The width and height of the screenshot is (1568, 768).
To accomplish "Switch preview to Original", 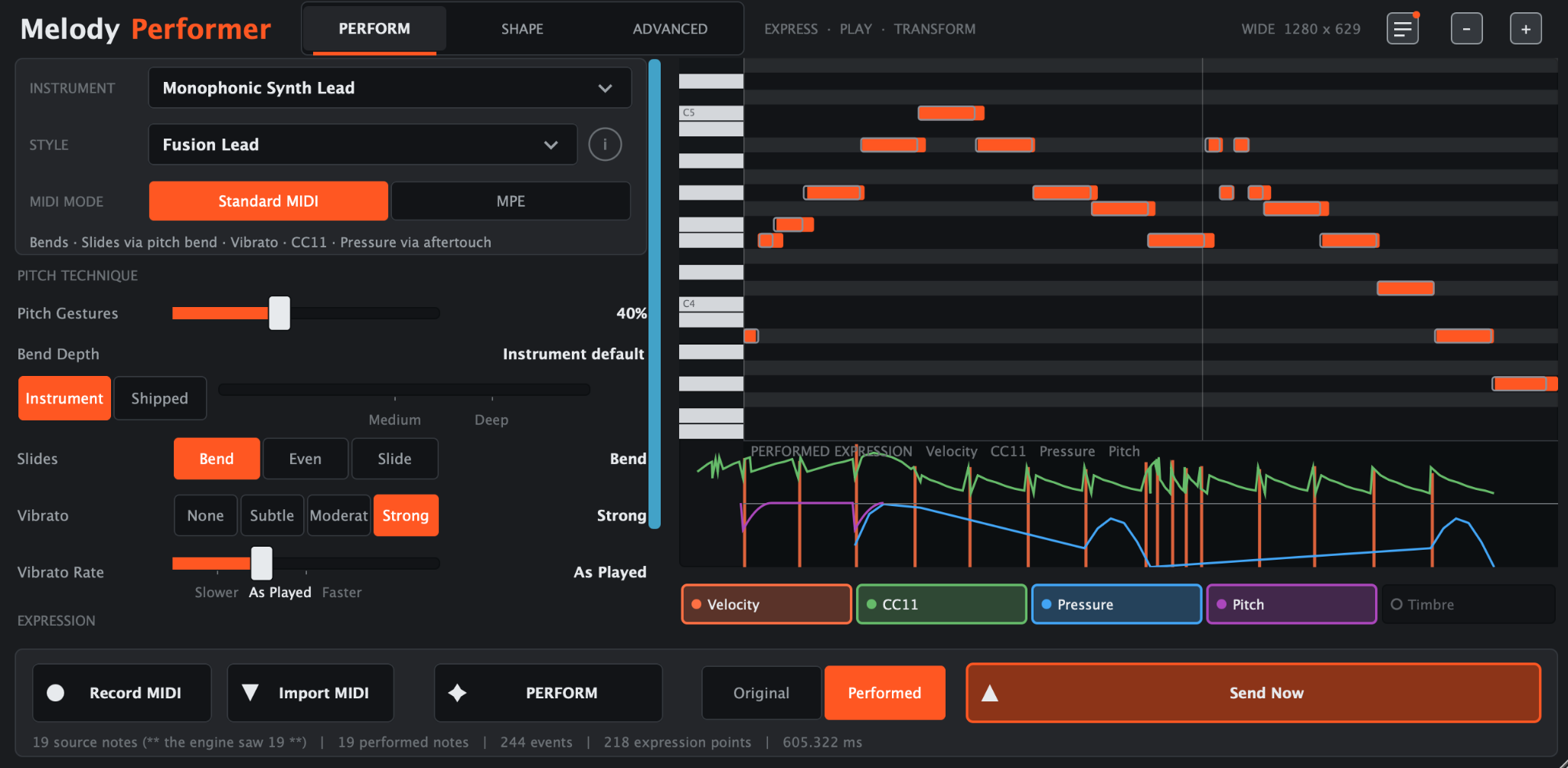I will [x=762, y=693].
